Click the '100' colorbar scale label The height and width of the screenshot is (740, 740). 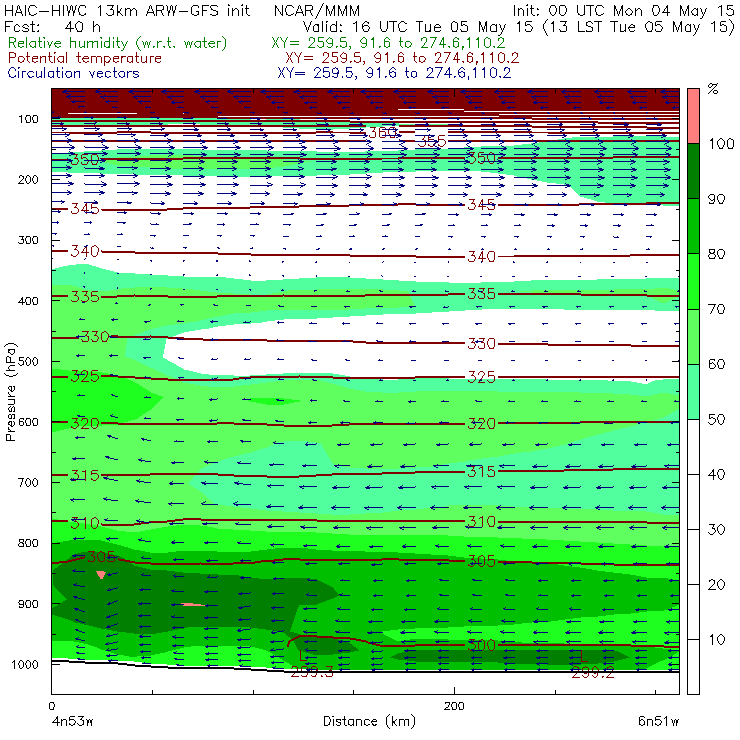coord(721,143)
